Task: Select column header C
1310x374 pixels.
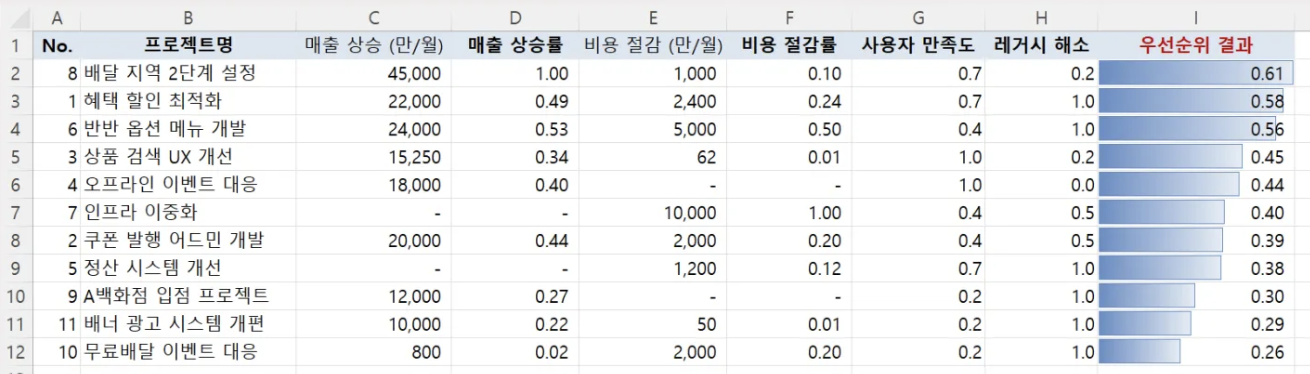Action: (373, 19)
